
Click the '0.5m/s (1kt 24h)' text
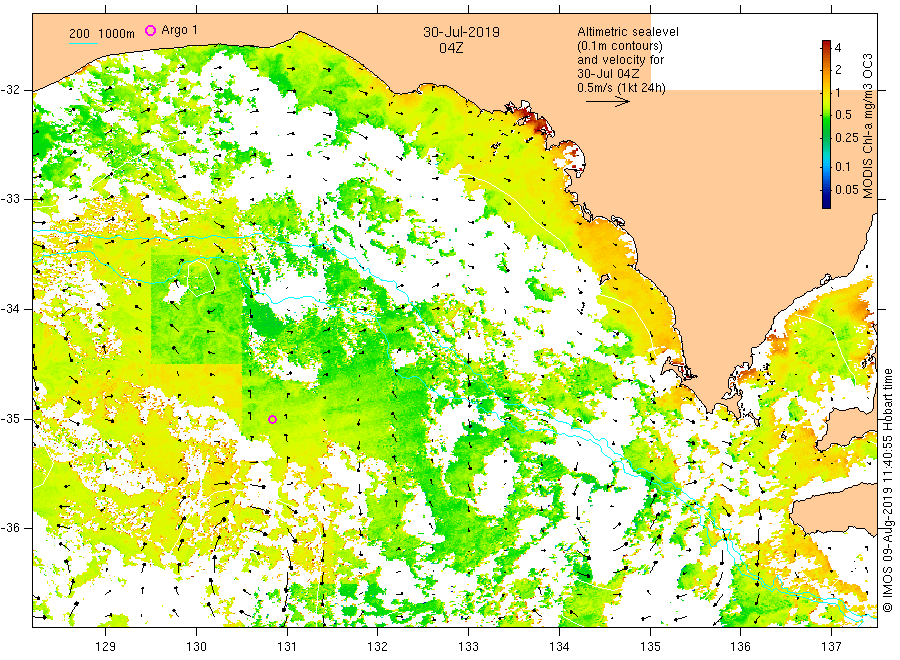coord(622,88)
